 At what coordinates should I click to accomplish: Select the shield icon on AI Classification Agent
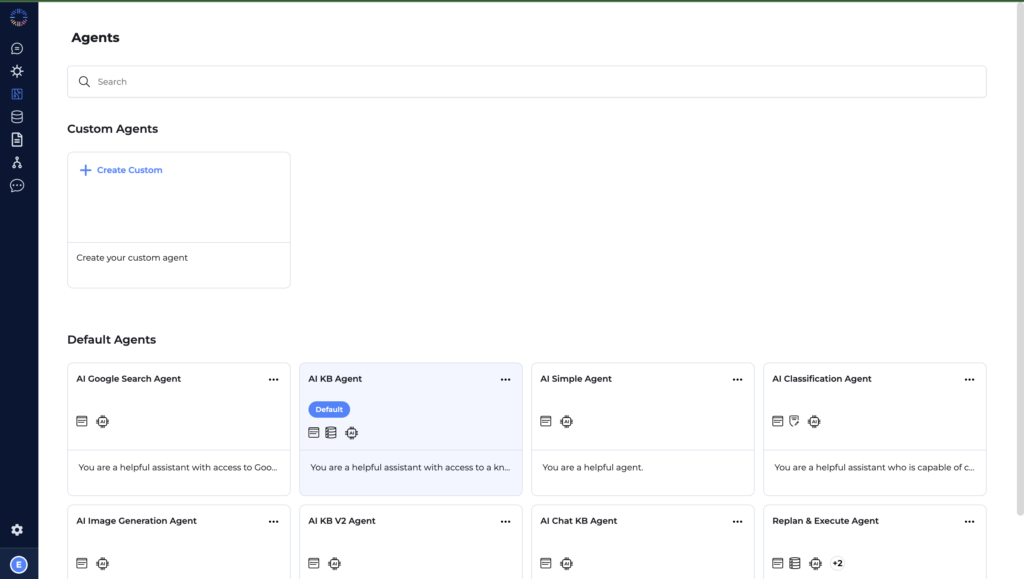coord(794,421)
